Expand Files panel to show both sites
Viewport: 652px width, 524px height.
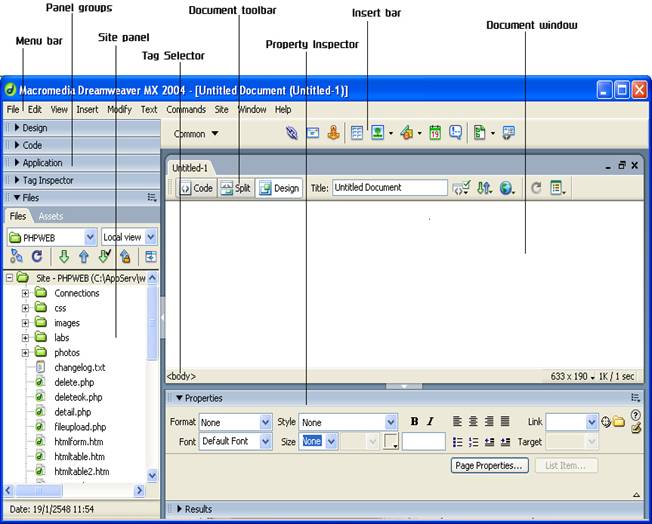[151, 257]
